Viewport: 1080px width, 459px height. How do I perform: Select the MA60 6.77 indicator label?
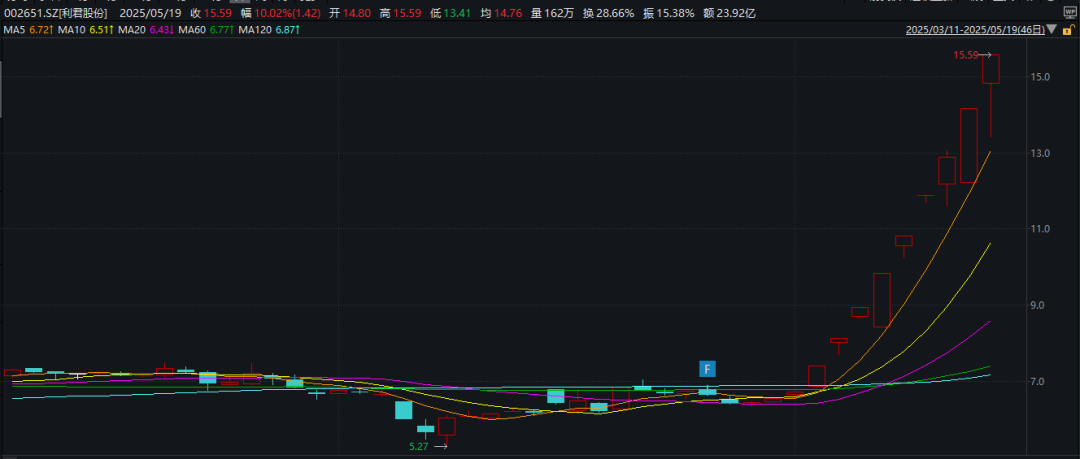point(206,30)
